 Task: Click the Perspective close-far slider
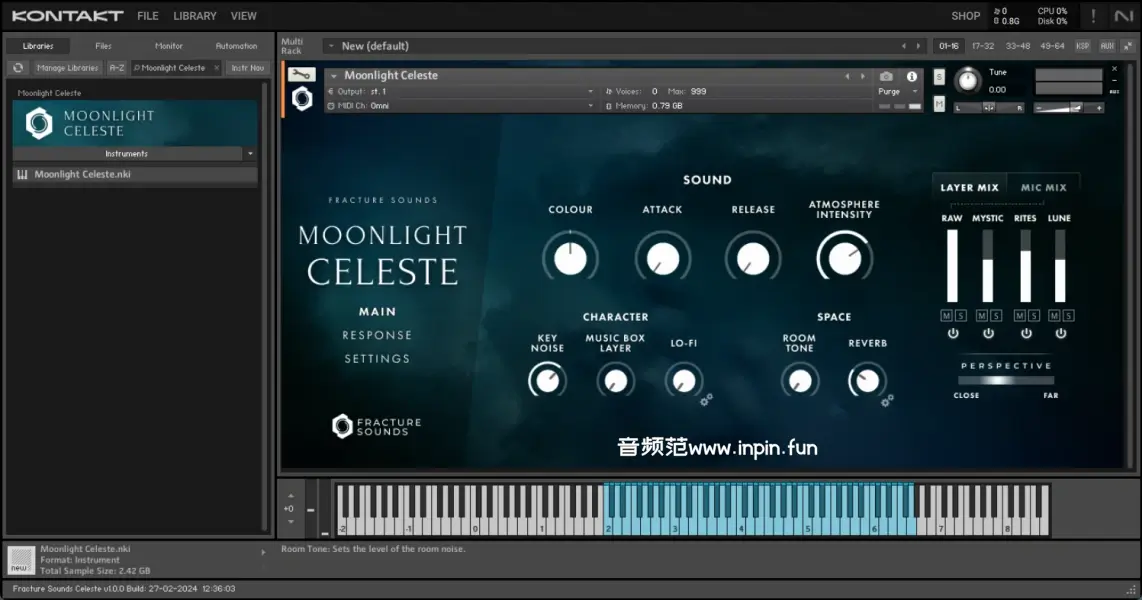[x=1006, y=380]
